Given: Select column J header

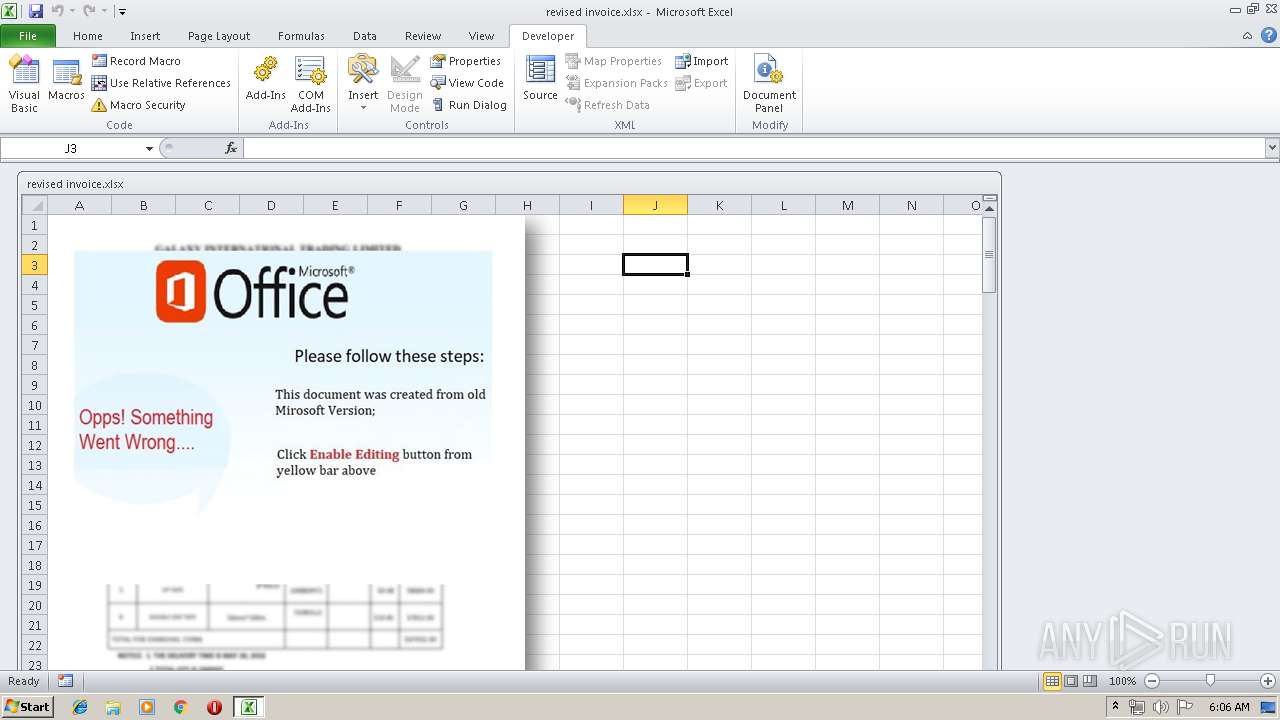Looking at the screenshot, I should pos(655,205).
